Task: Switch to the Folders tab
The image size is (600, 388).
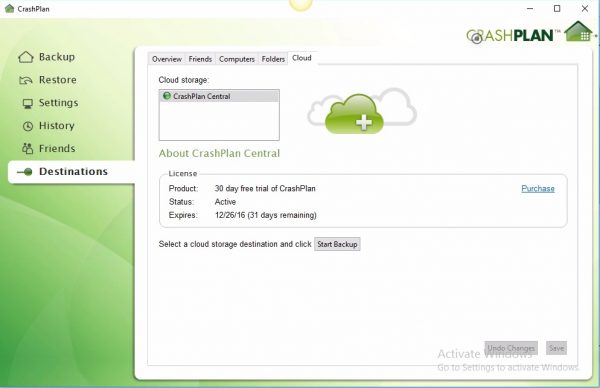Action: pyautogui.click(x=273, y=59)
